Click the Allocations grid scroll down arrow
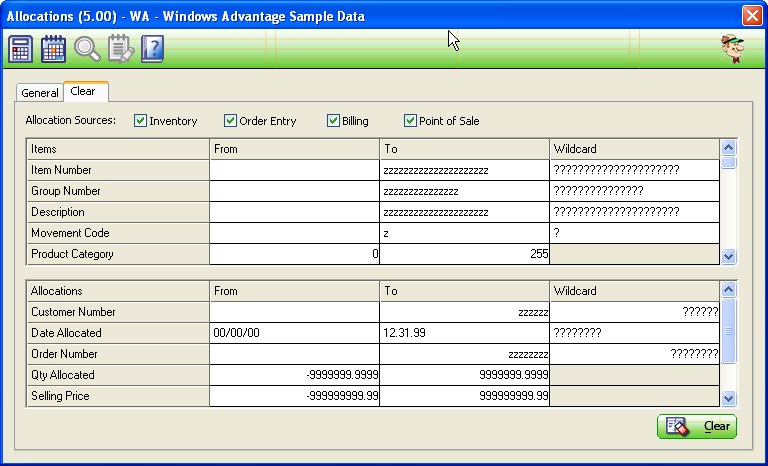Screen dimensions: 768x466 (x=728, y=398)
